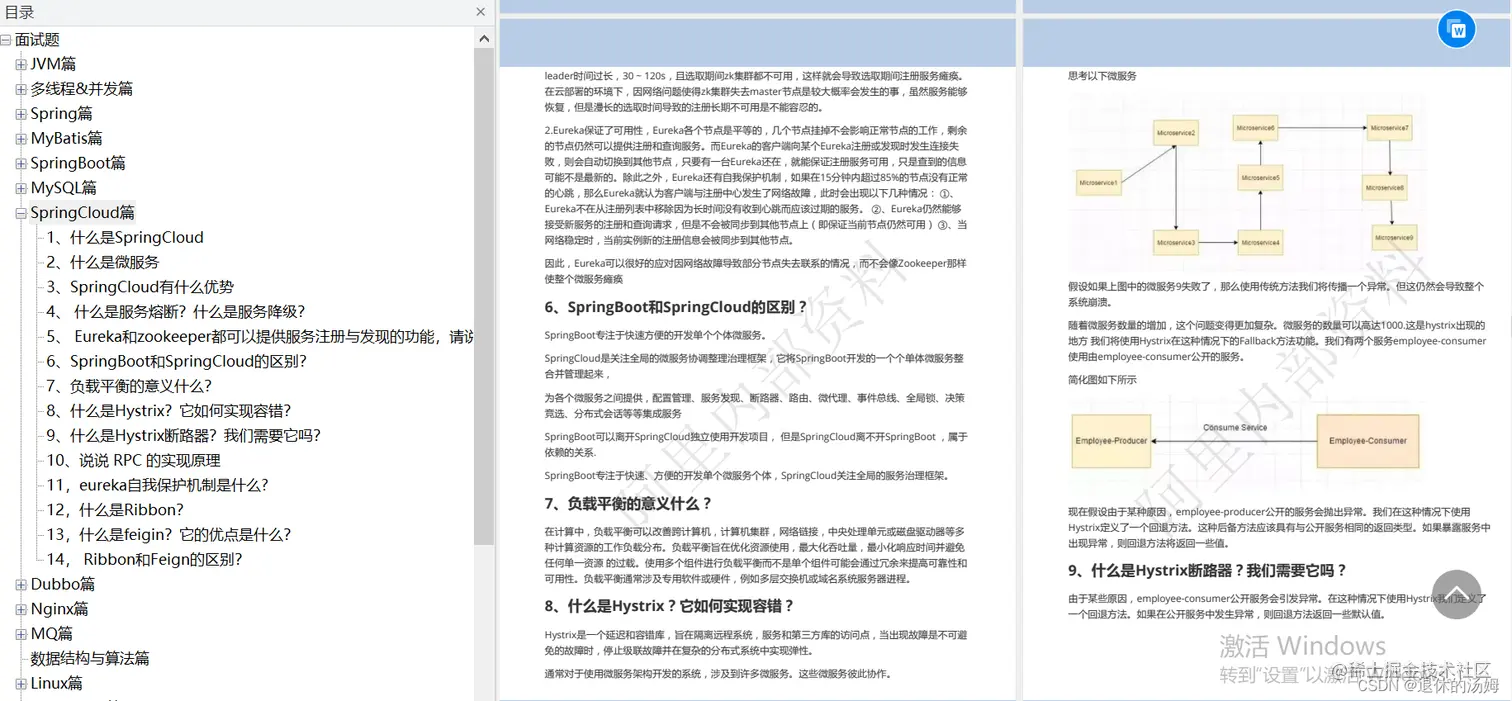This screenshot has width=1512, height=701.
Task: Open outline item 12、什么是Ribbon
Action: [113, 510]
